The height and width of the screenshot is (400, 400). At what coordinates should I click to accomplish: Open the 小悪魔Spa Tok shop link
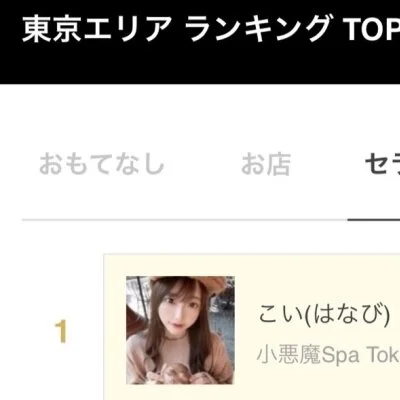(x=328, y=354)
